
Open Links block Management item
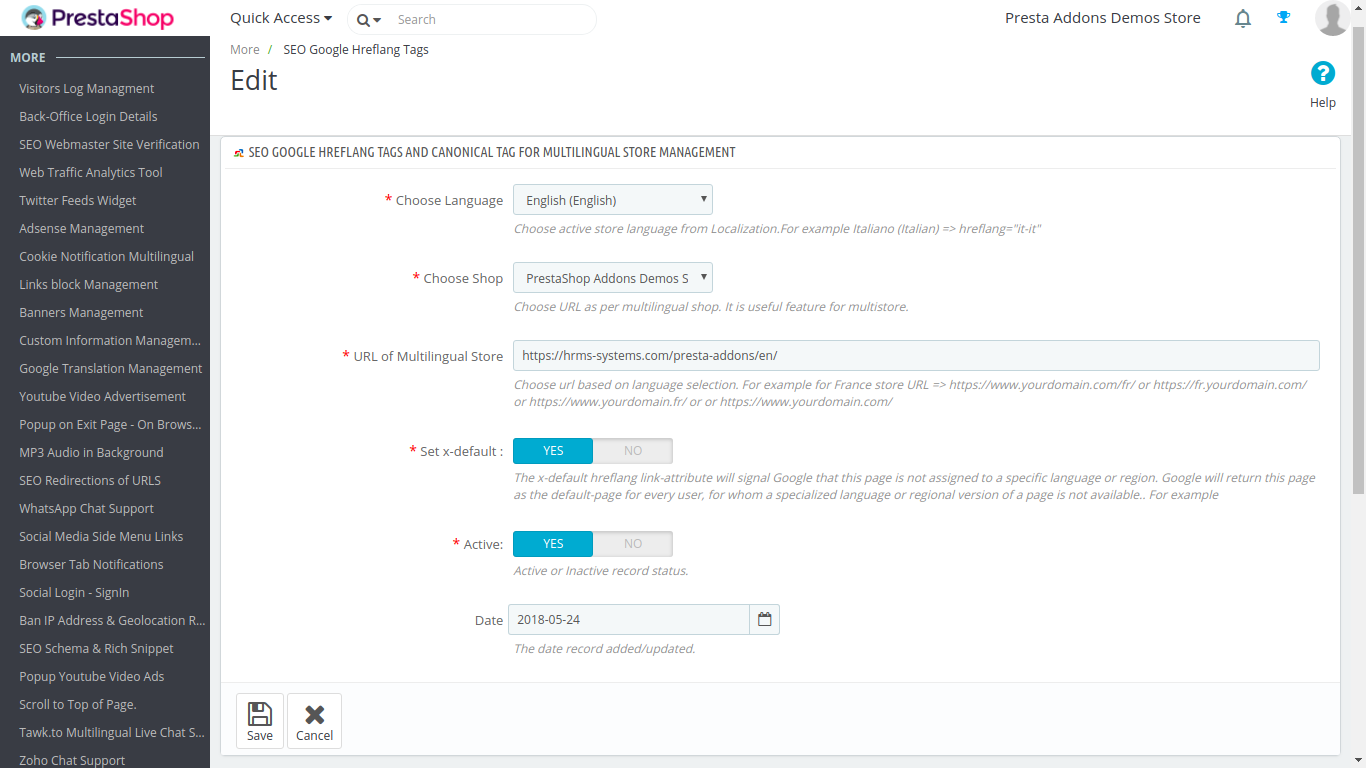pos(89,284)
